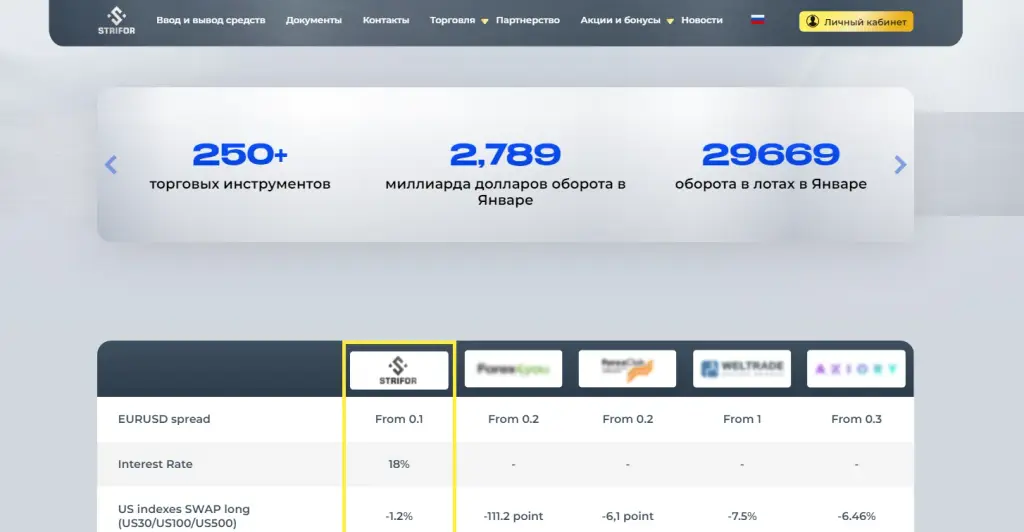Select the 'EURUSD spread' row label
1024x532 pixels.
pyautogui.click(x=164, y=419)
